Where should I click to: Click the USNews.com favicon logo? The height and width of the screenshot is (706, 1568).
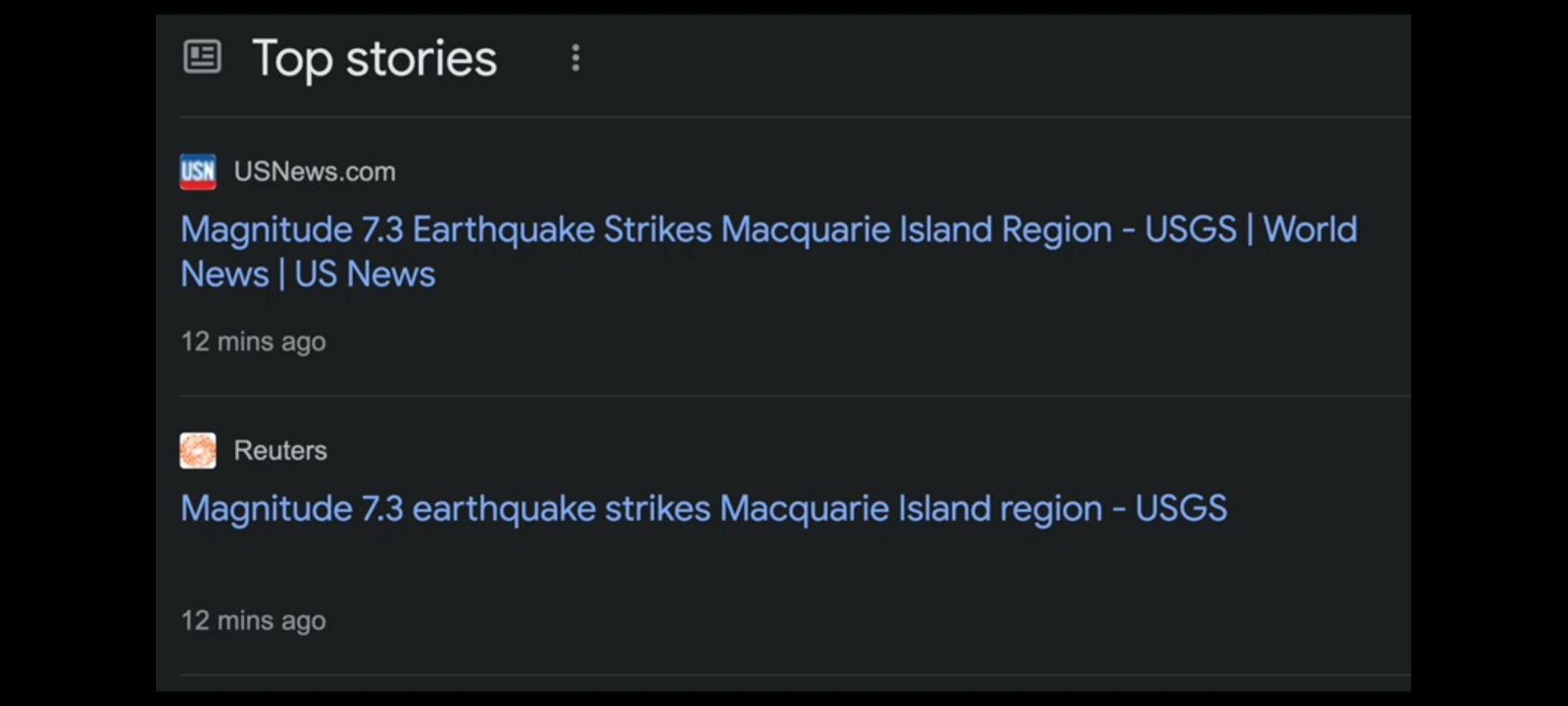coord(198,172)
